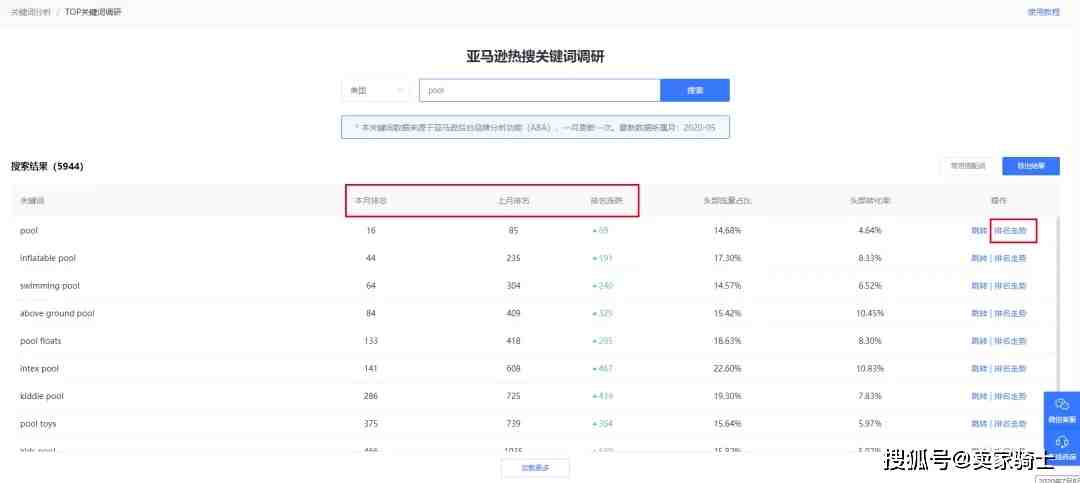The width and height of the screenshot is (1080, 483).
Task: Click last month's rank value 409
Action: pyautogui.click(x=513, y=314)
